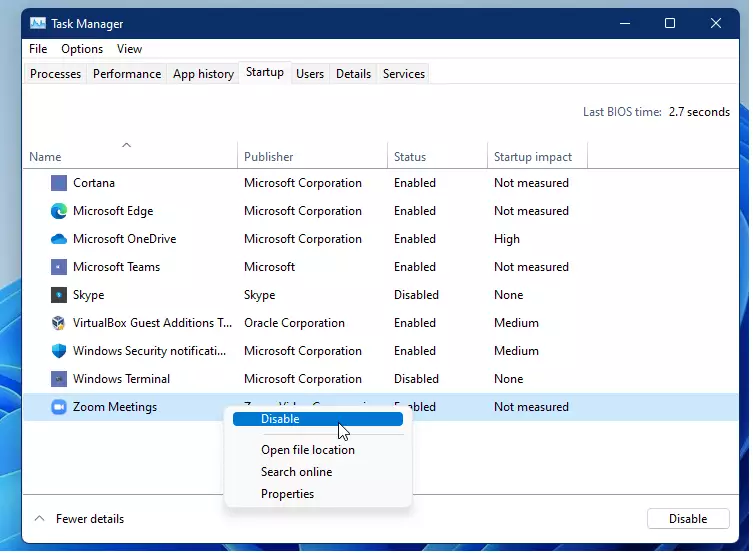This screenshot has height=553, width=753.
Task: Click the Microsoft Edge icon
Action: coord(59,211)
